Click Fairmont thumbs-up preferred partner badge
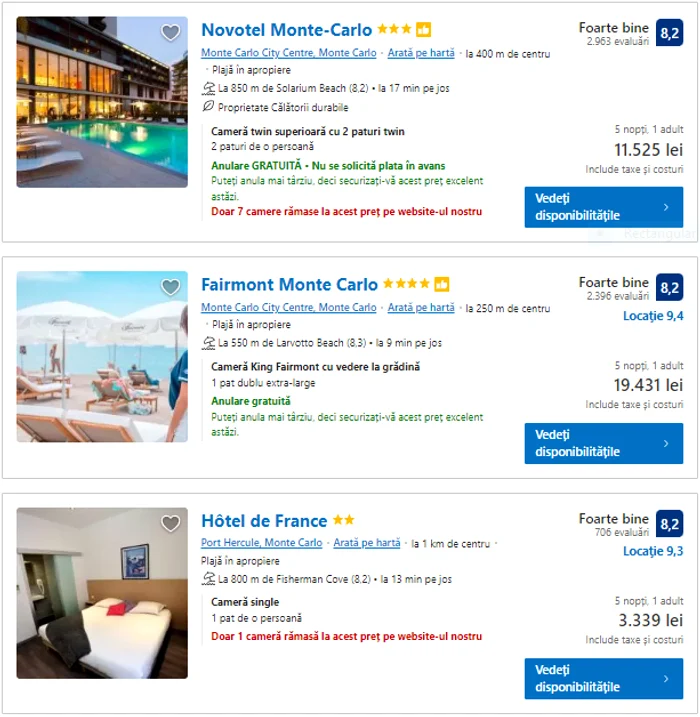700x717 pixels. [x=442, y=285]
